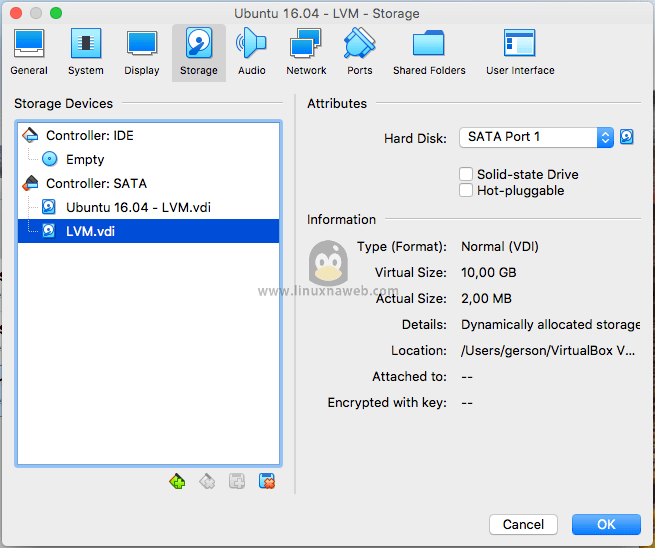The width and height of the screenshot is (655, 548).
Task: Open the Ports settings tab
Action: [x=360, y=53]
